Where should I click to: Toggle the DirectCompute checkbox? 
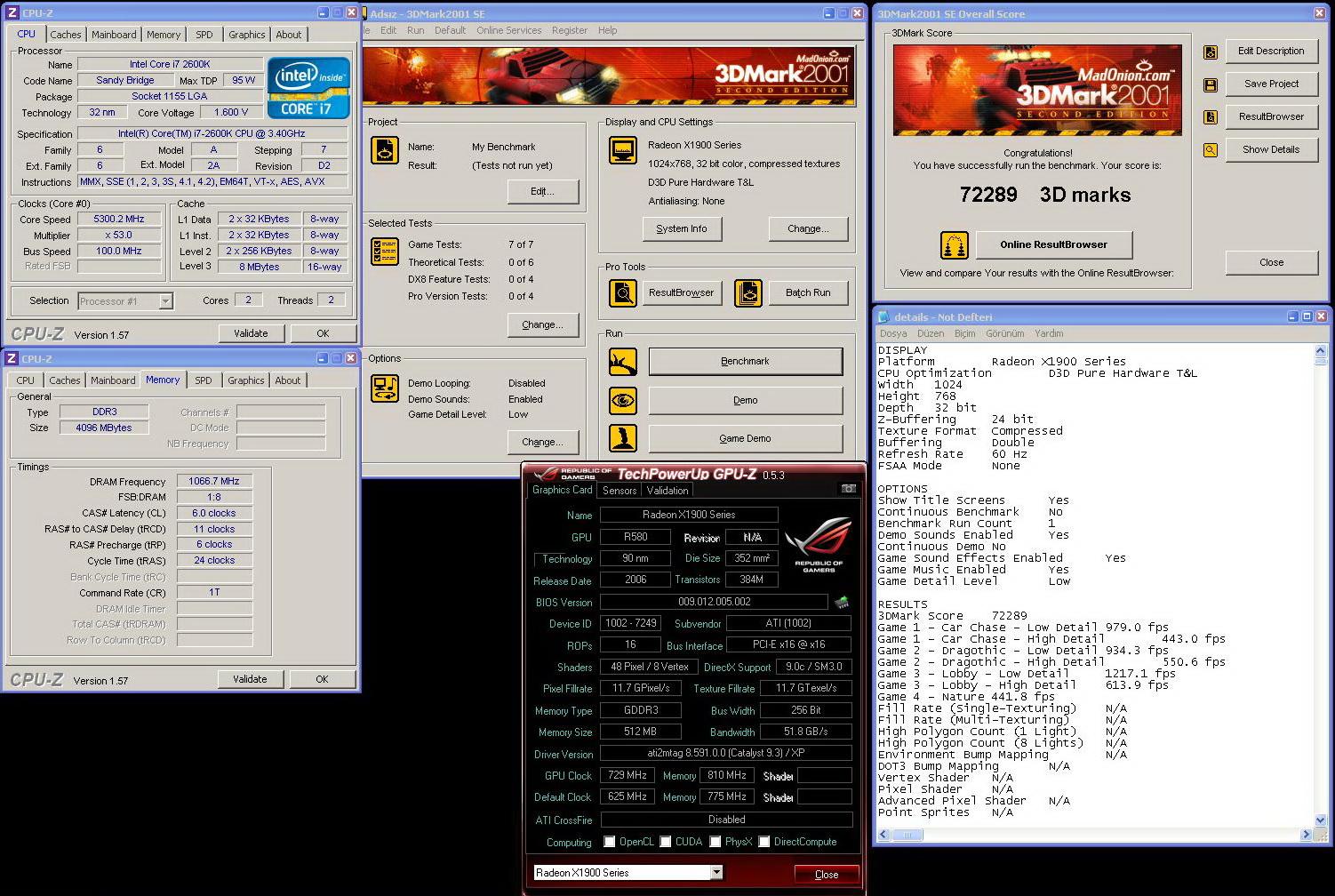click(763, 842)
